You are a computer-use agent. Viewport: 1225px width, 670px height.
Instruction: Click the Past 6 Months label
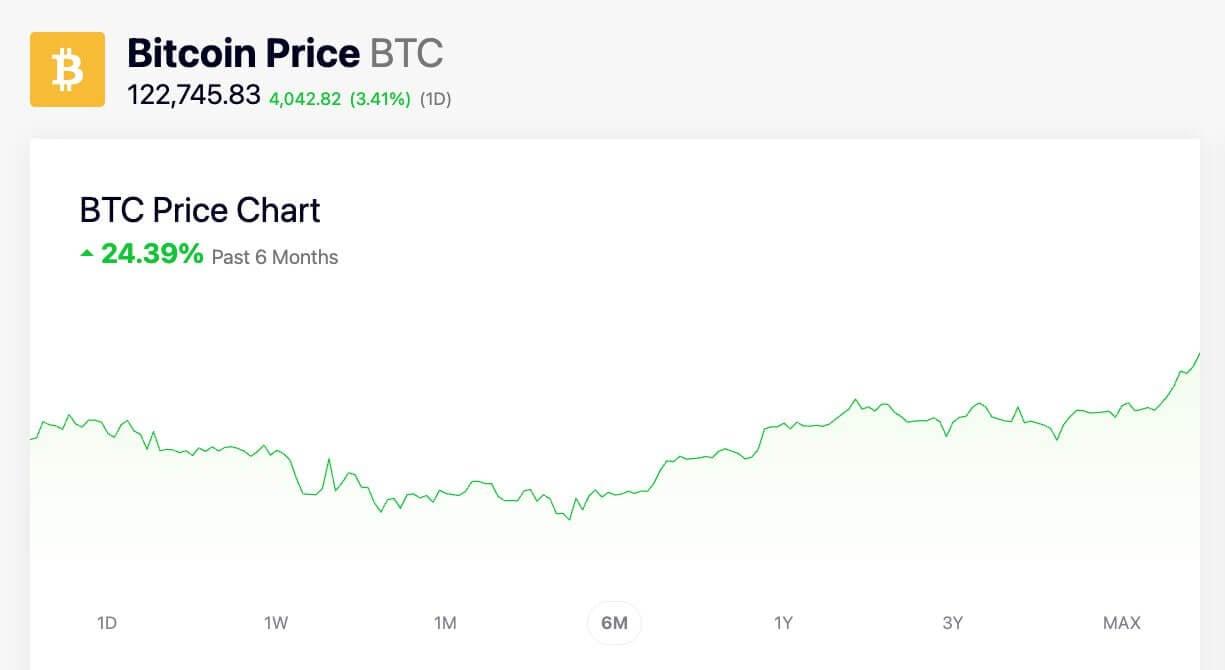[x=273, y=257]
